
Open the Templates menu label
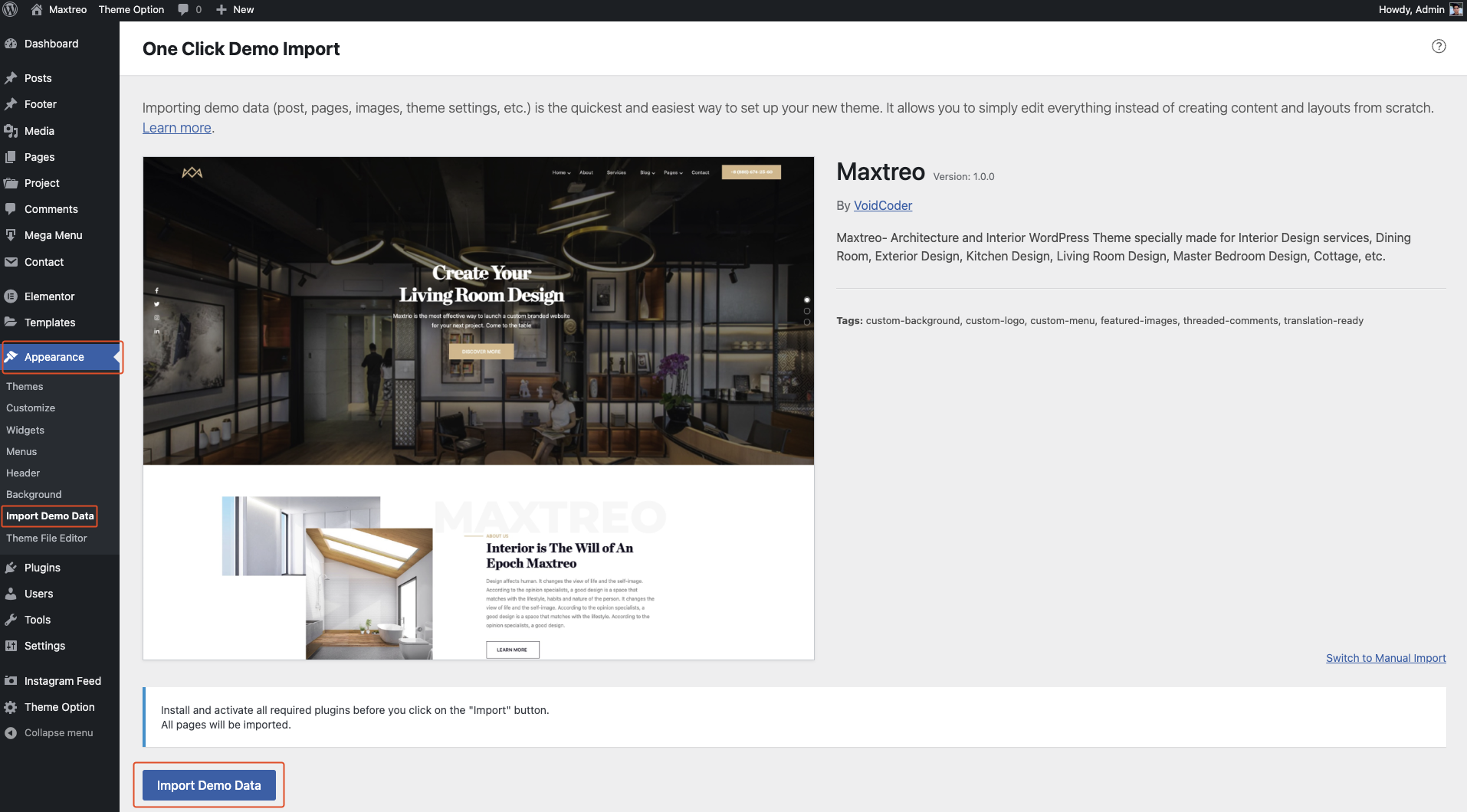click(50, 323)
